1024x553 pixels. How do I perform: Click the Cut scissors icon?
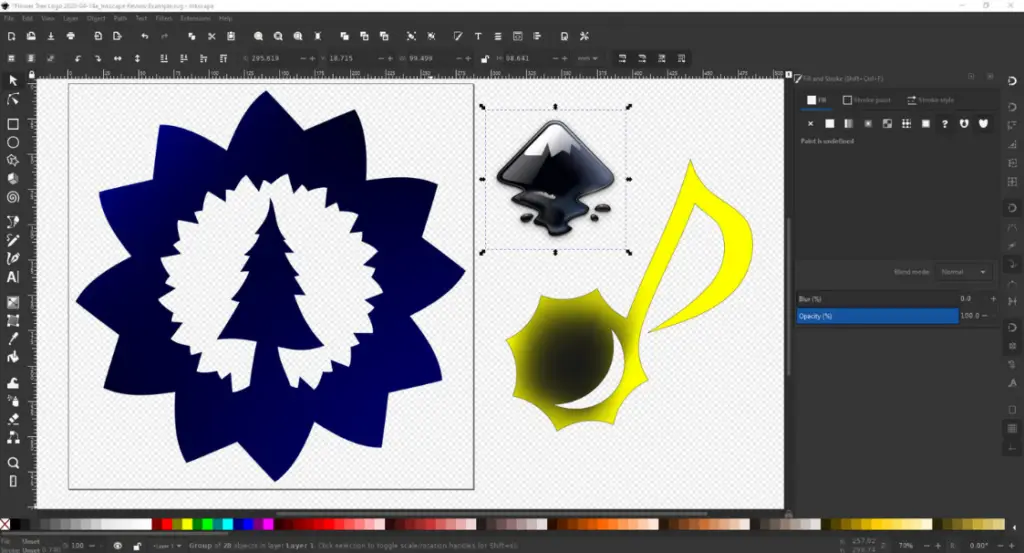coord(212,37)
